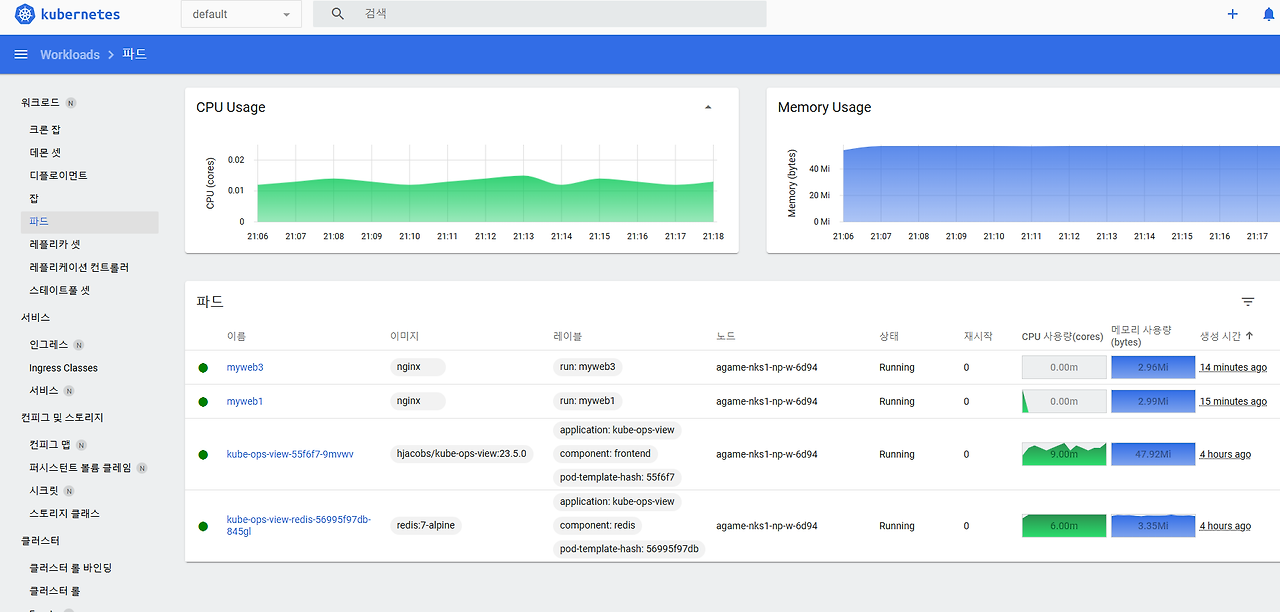Click the component: frontend label chip
The image size is (1280, 612).
pyautogui.click(x=605, y=454)
